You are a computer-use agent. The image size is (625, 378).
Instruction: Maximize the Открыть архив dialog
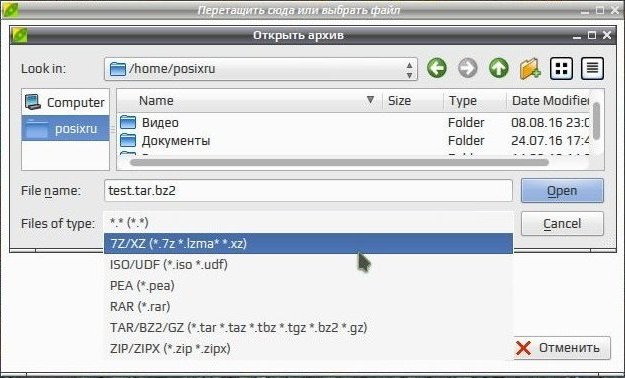click(592, 35)
